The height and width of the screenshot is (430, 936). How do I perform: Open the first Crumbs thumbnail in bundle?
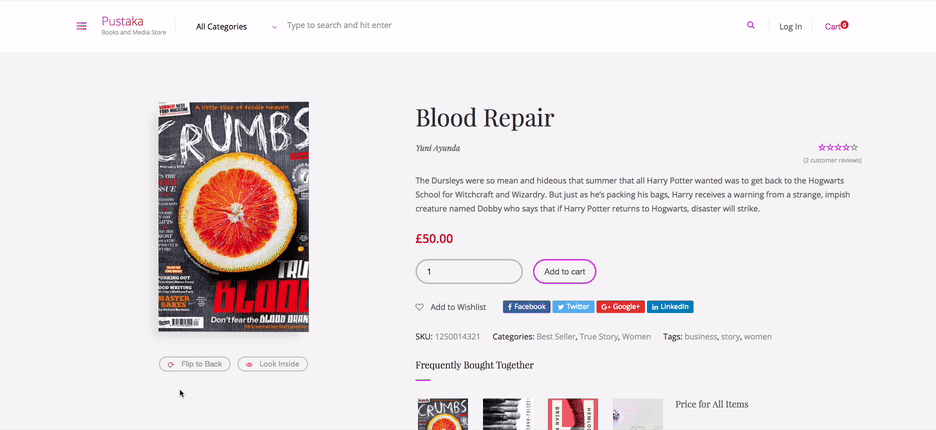443,414
